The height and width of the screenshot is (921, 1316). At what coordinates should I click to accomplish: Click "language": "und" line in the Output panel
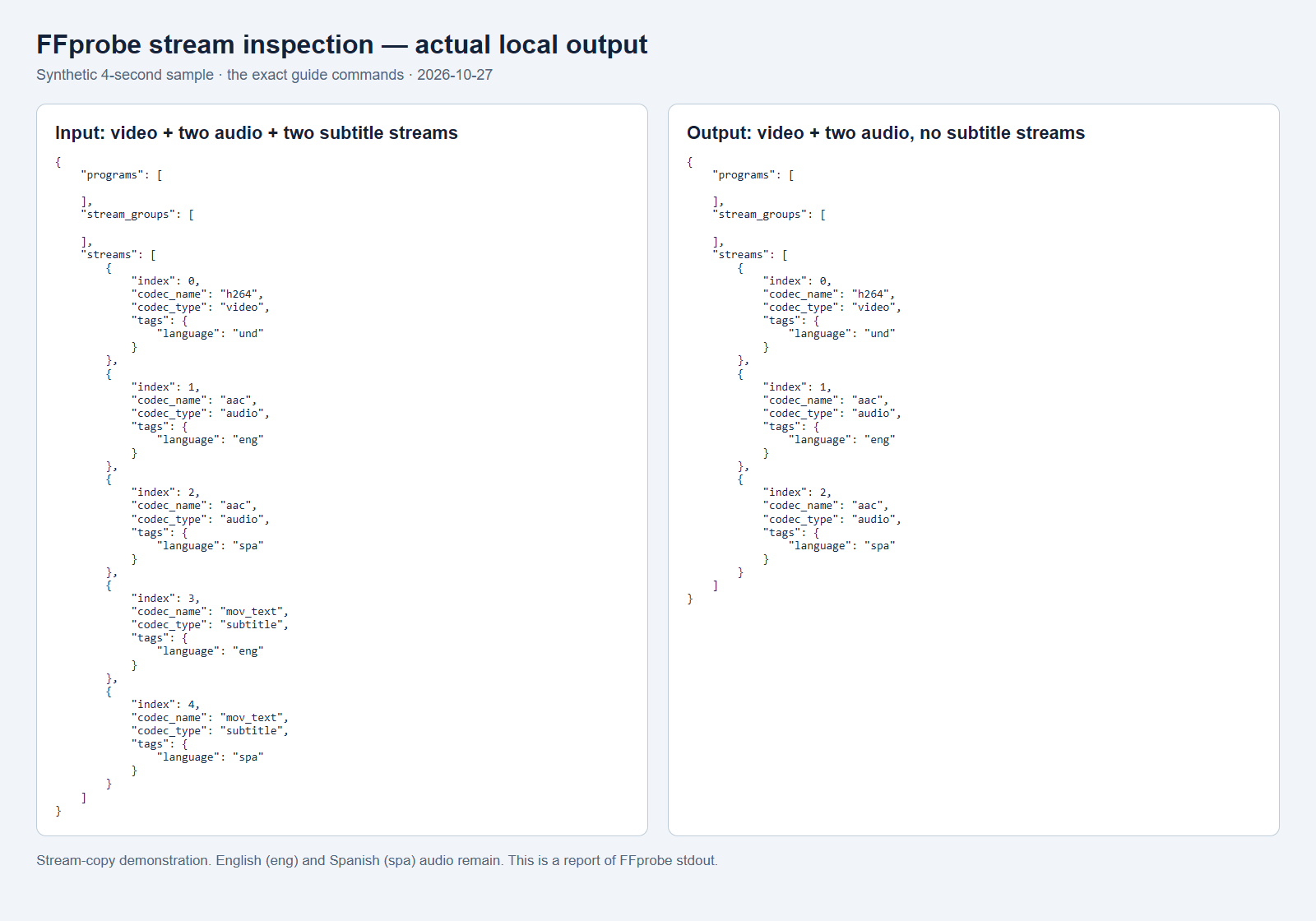tap(842, 334)
